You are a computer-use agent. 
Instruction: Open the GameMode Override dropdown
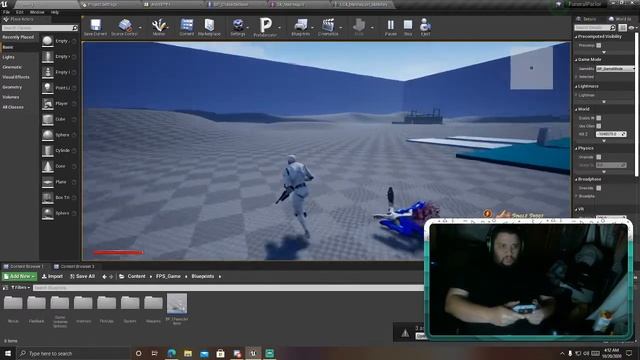616,69
